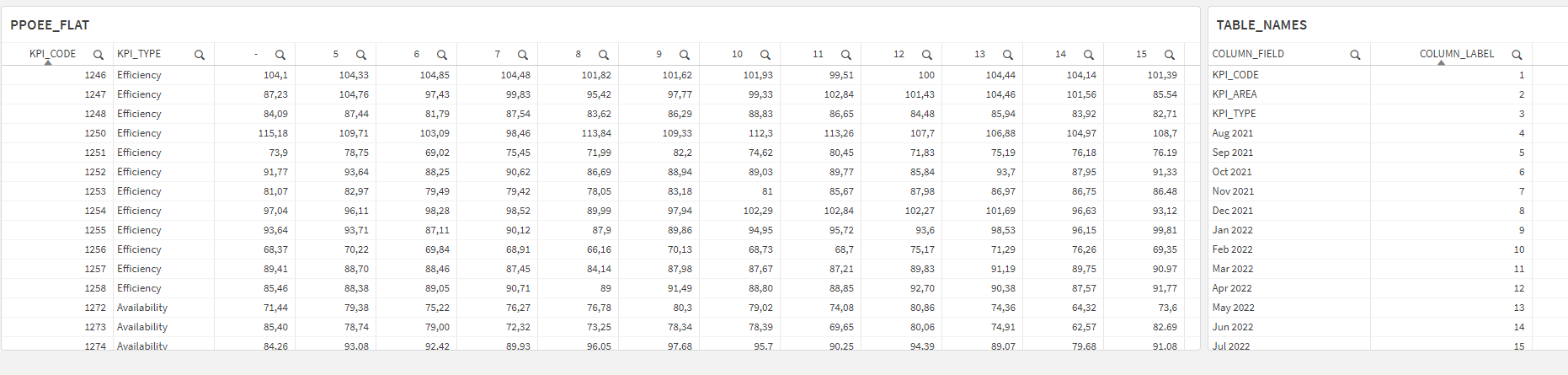The width and height of the screenshot is (1568, 375).
Task: Select the PPOEE_FLAT table title
Action: pyautogui.click(x=50, y=25)
